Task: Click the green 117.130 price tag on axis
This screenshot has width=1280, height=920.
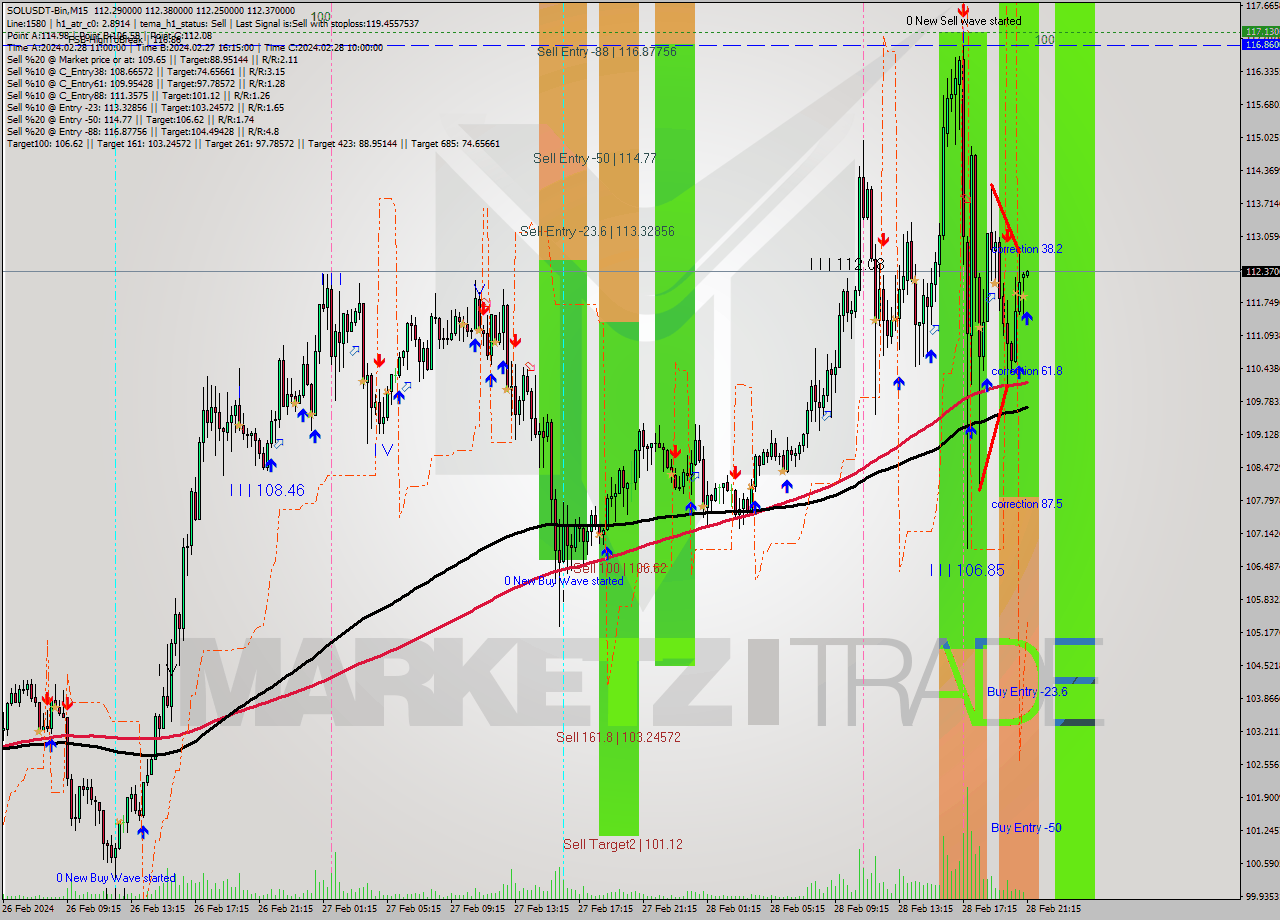Action: tap(1260, 32)
